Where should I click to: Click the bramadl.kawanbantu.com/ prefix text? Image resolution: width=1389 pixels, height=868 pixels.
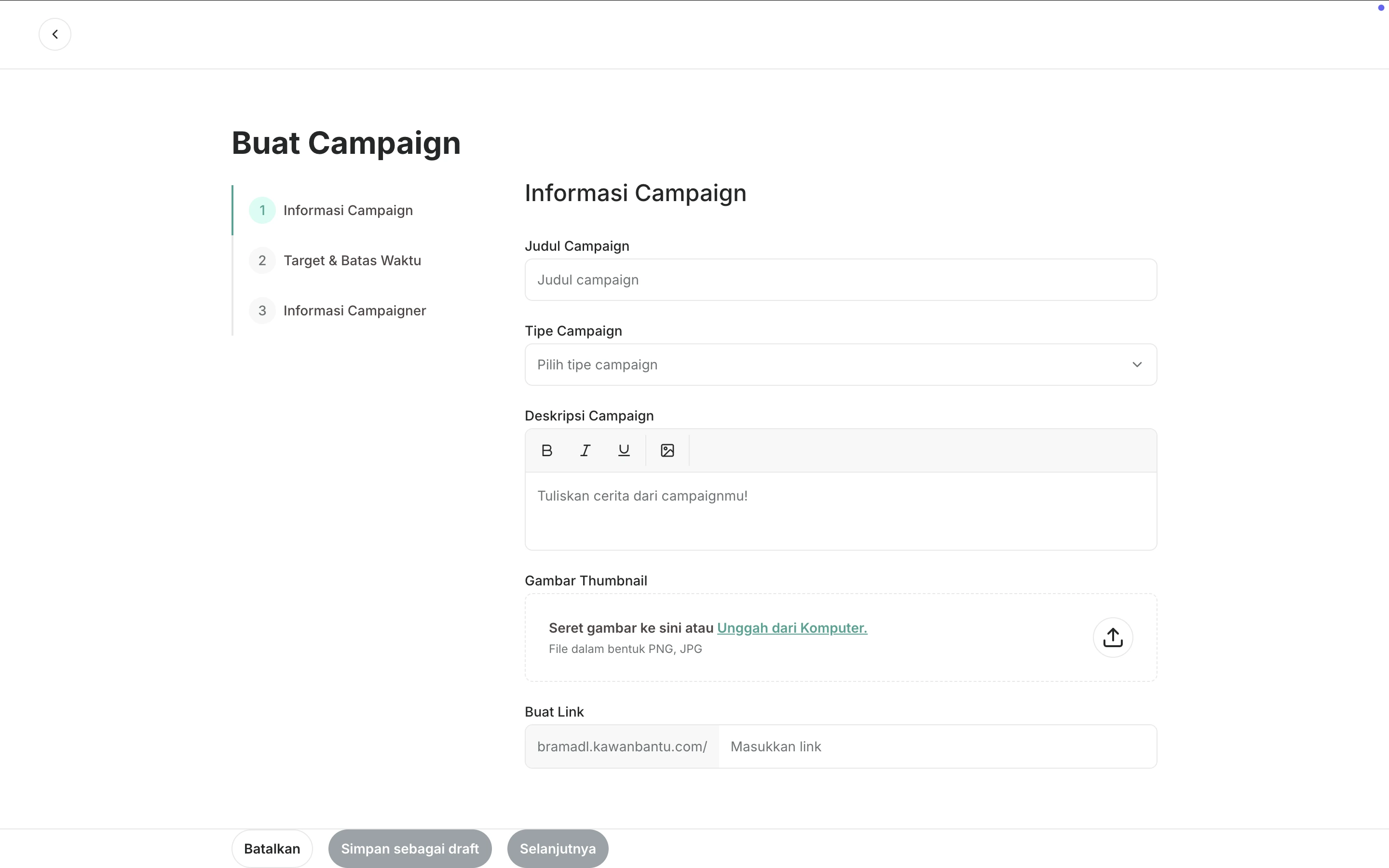(x=622, y=746)
